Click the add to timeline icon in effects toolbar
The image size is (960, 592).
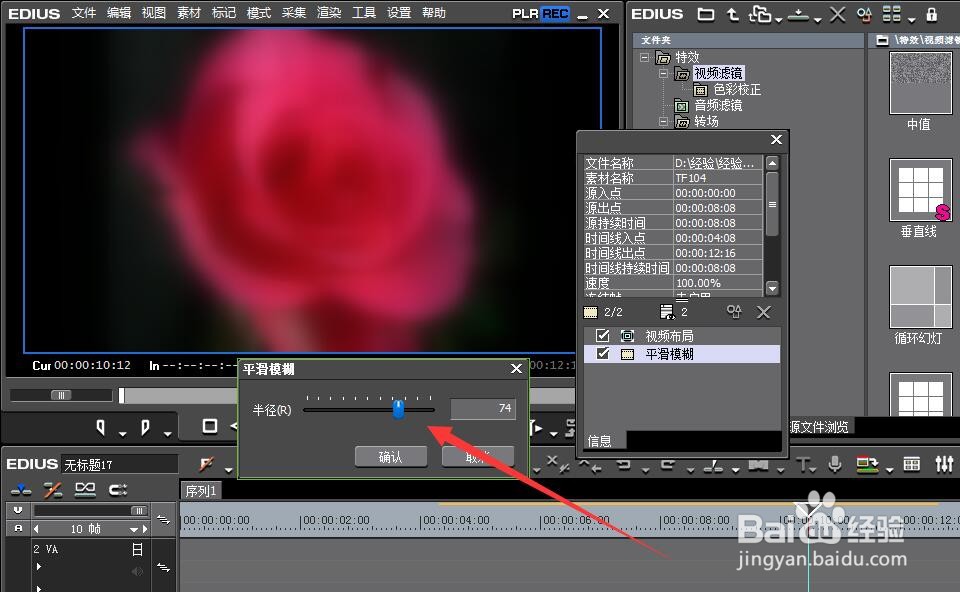click(x=798, y=15)
